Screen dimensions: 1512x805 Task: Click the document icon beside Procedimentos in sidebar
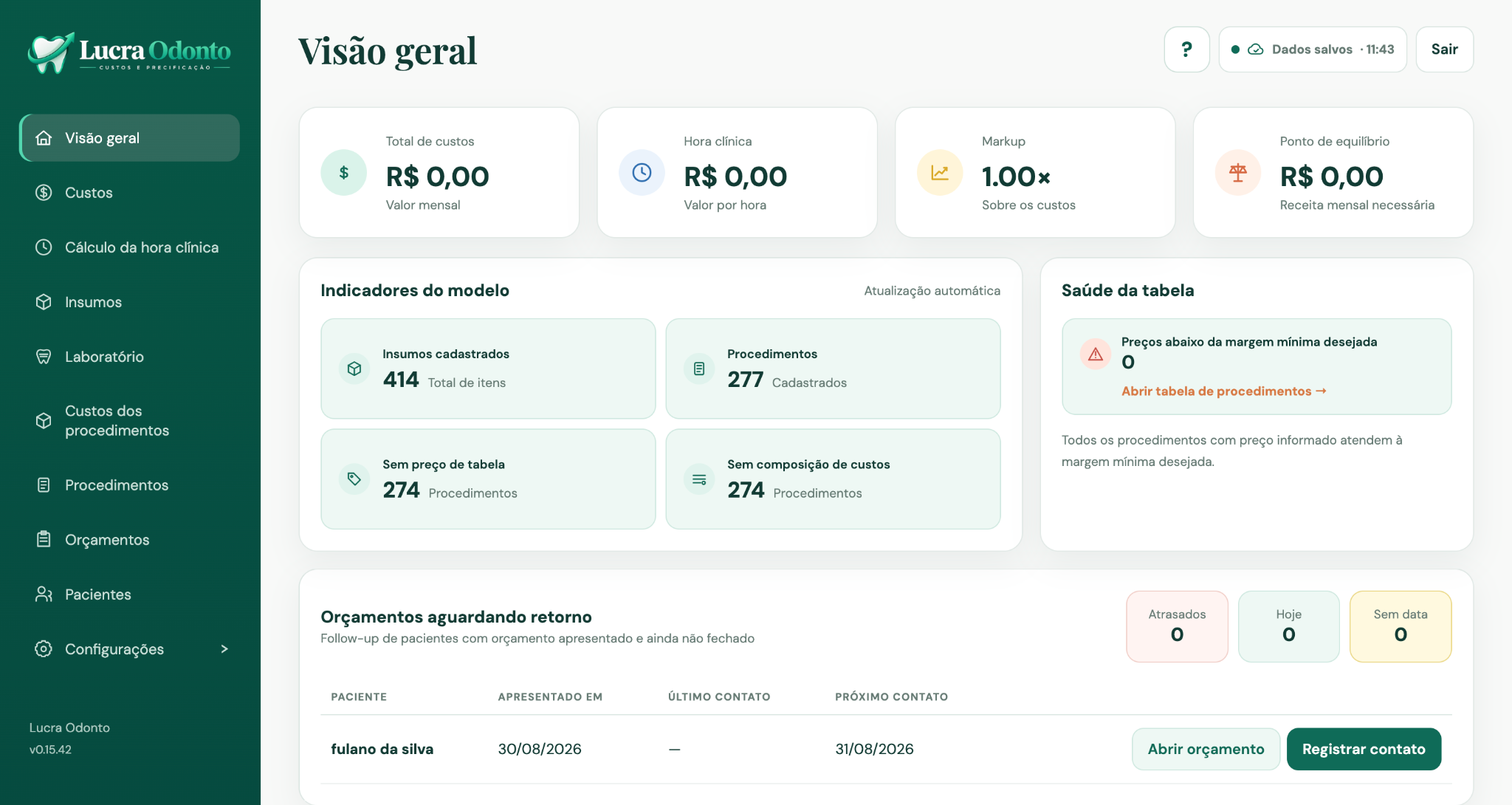(44, 485)
